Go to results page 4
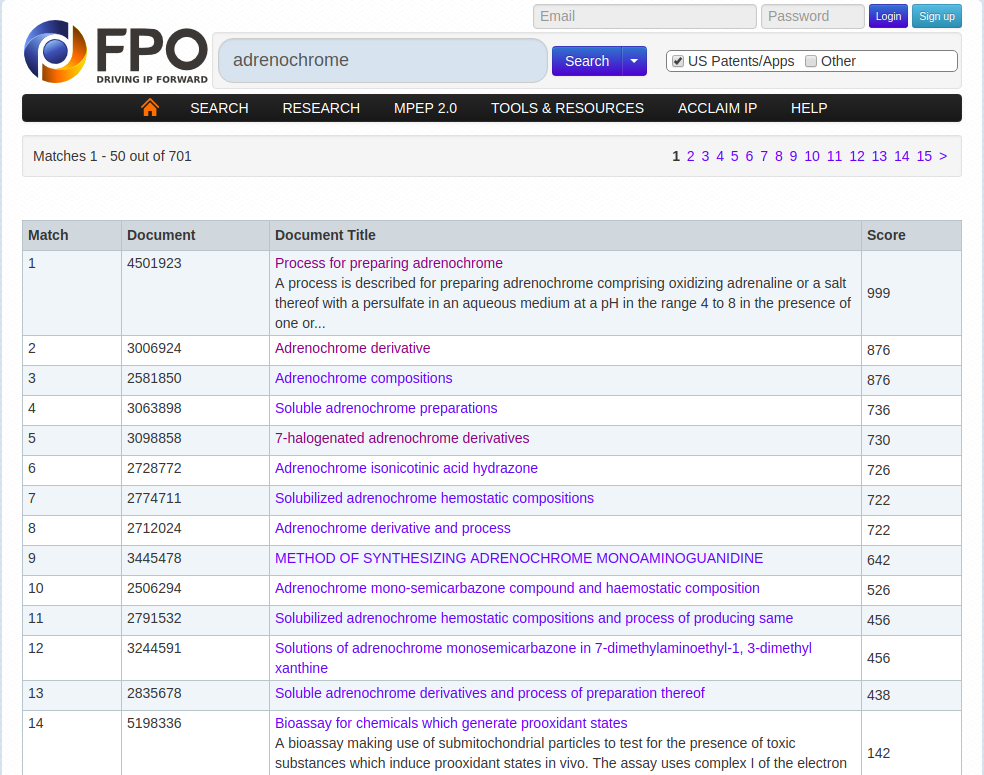 coord(720,156)
